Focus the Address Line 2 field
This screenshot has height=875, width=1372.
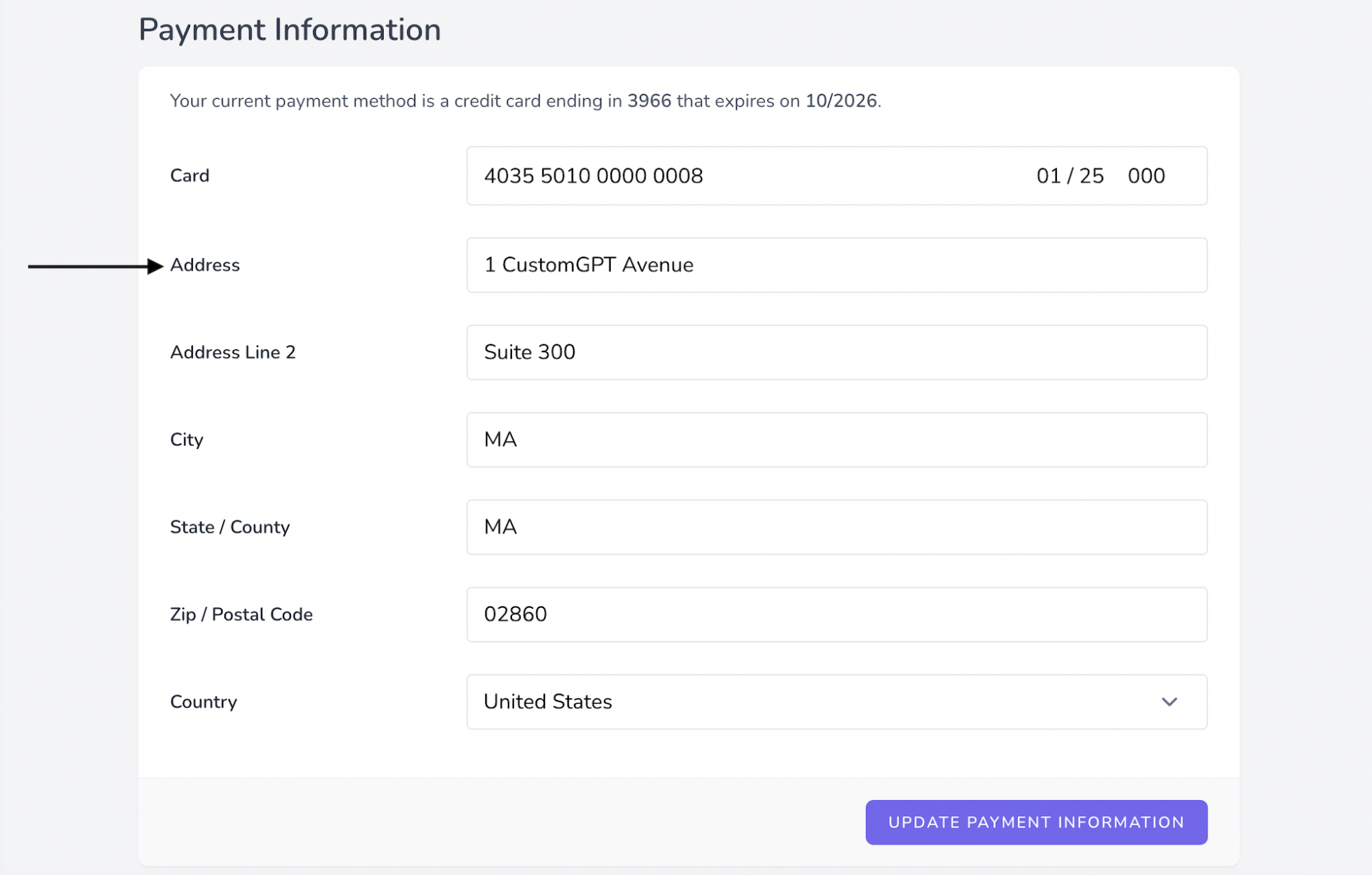836,352
